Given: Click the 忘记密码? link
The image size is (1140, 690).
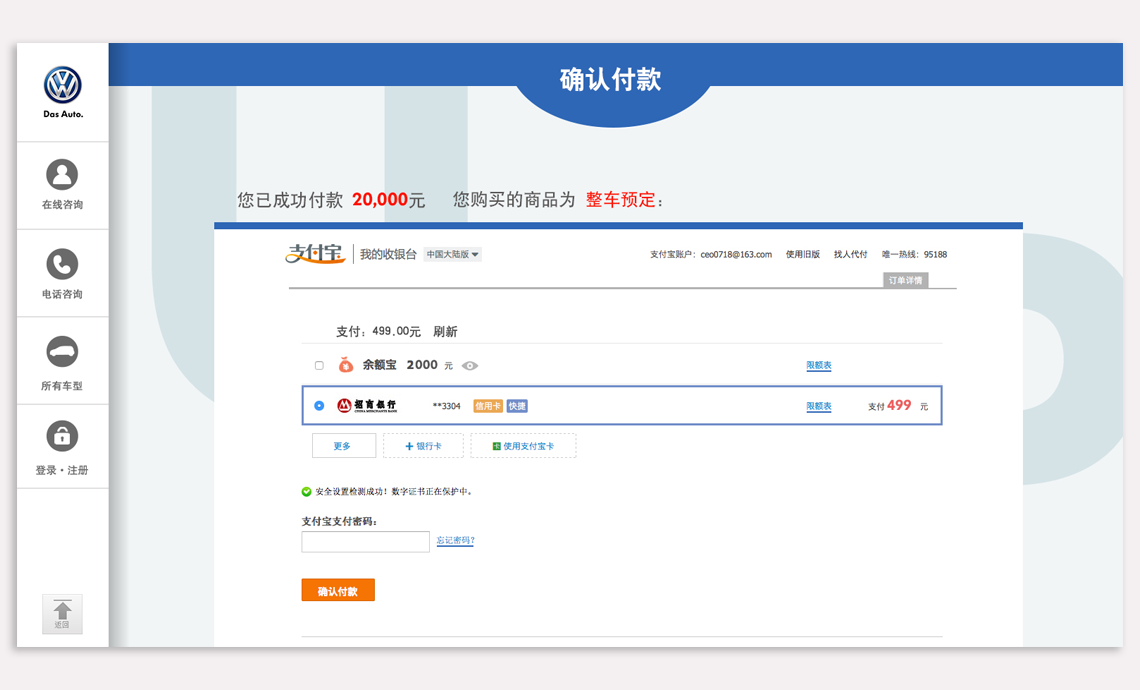Looking at the screenshot, I should (x=455, y=541).
